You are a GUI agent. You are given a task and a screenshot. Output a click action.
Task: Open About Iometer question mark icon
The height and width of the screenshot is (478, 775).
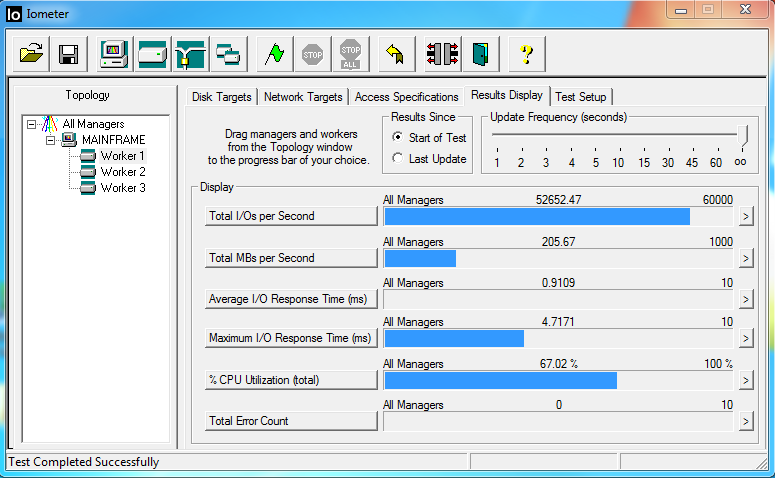527,54
